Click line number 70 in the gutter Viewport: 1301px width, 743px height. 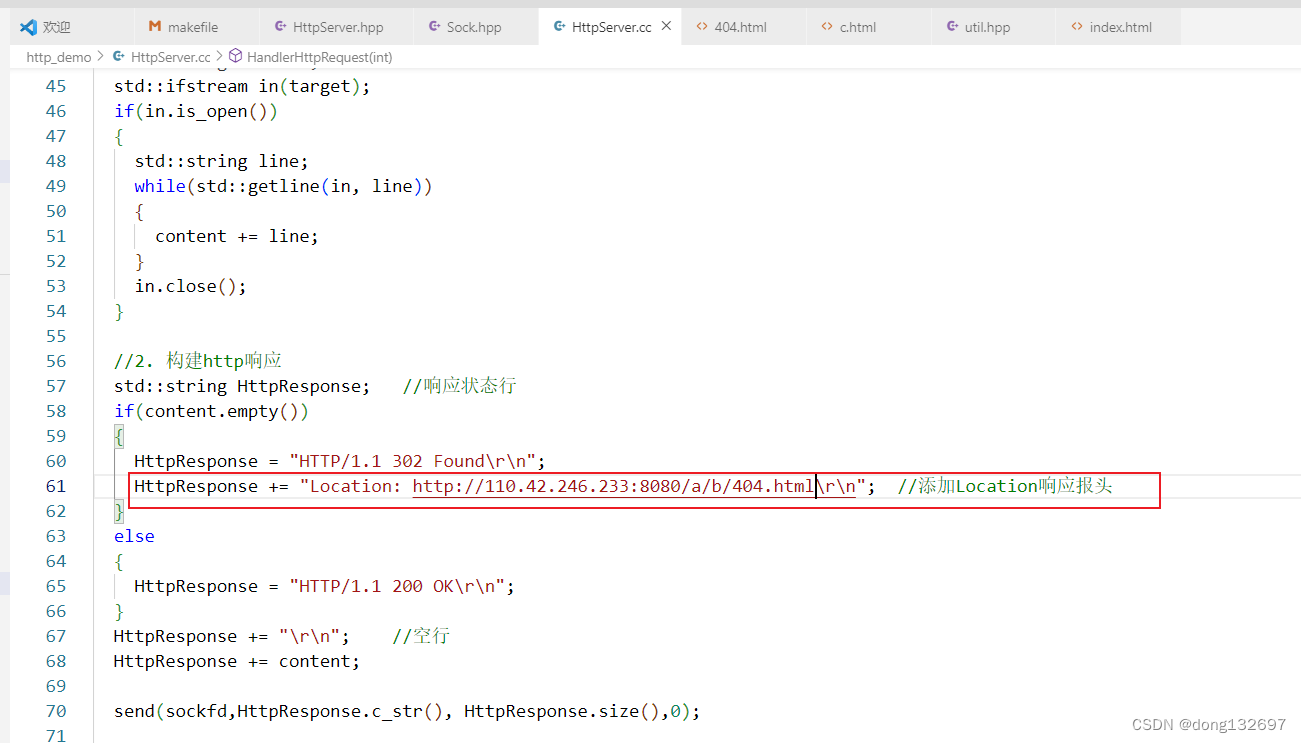pos(56,711)
